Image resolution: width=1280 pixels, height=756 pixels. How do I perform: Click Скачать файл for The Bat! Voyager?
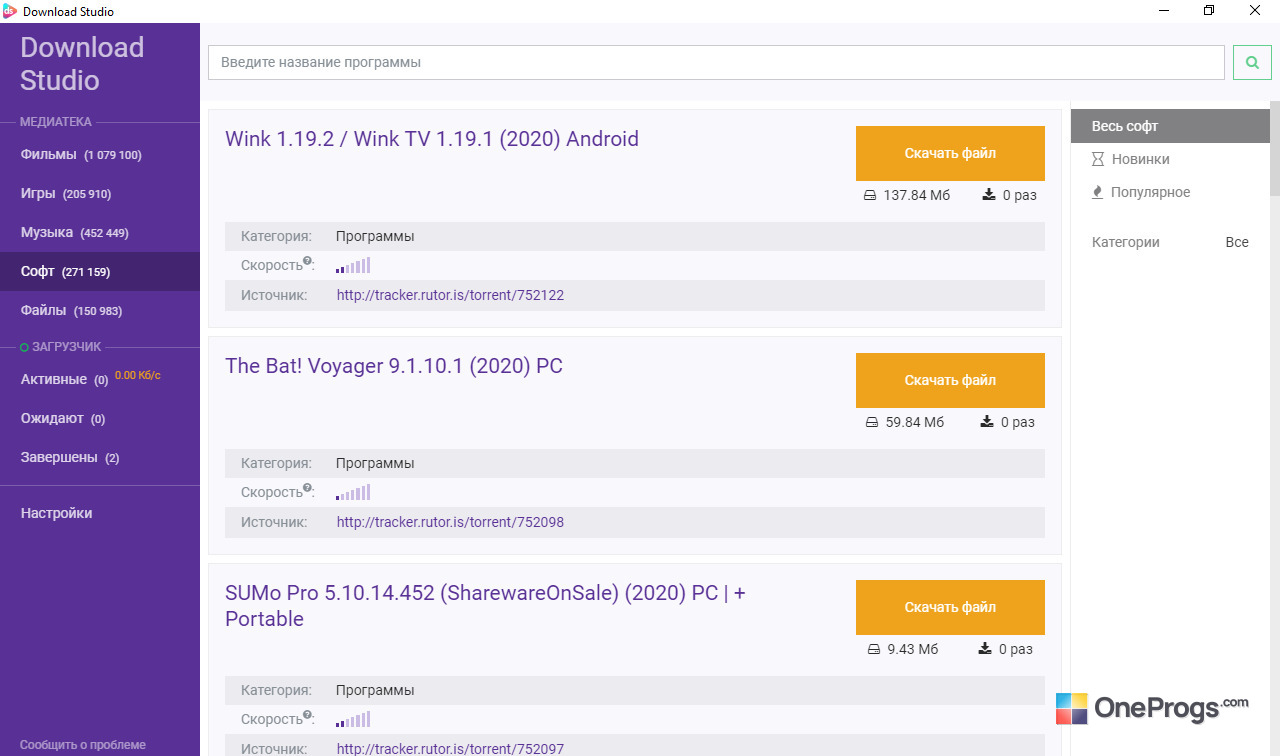pos(950,380)
